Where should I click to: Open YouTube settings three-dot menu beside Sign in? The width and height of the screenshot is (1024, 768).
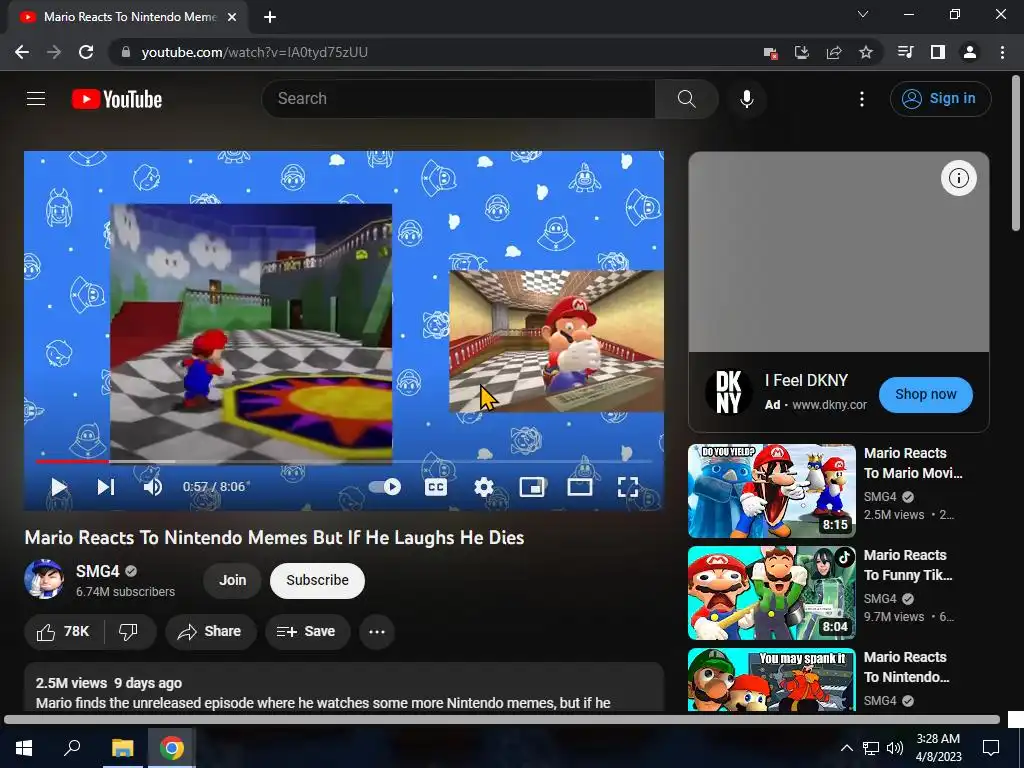pos(862,99)
